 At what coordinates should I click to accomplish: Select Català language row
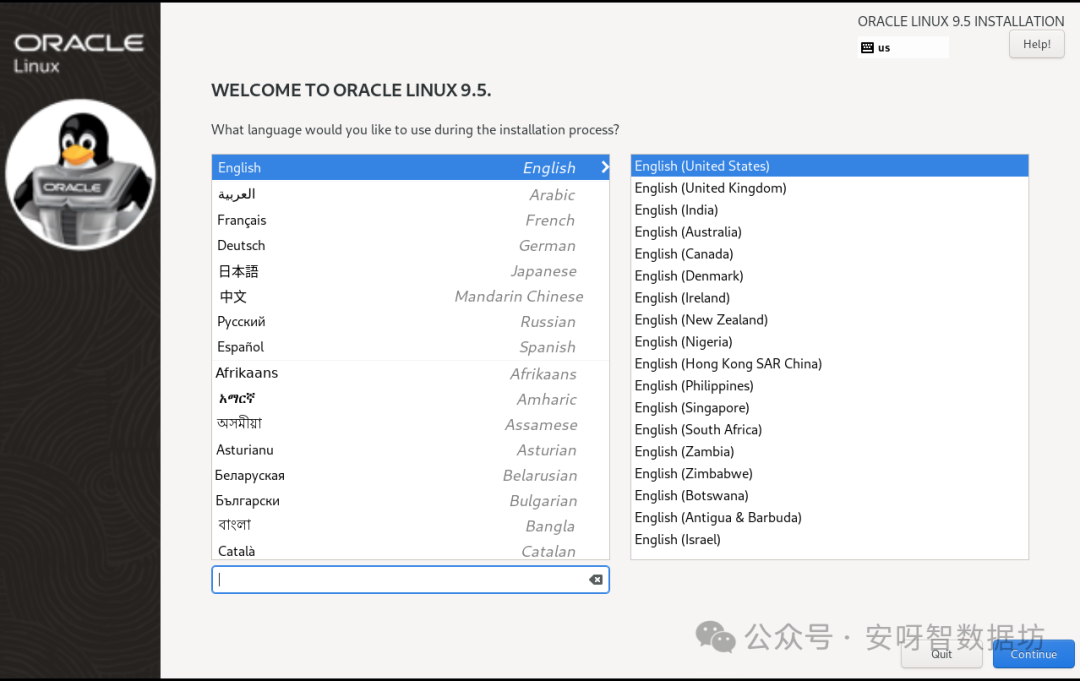[x=411, y=550]
